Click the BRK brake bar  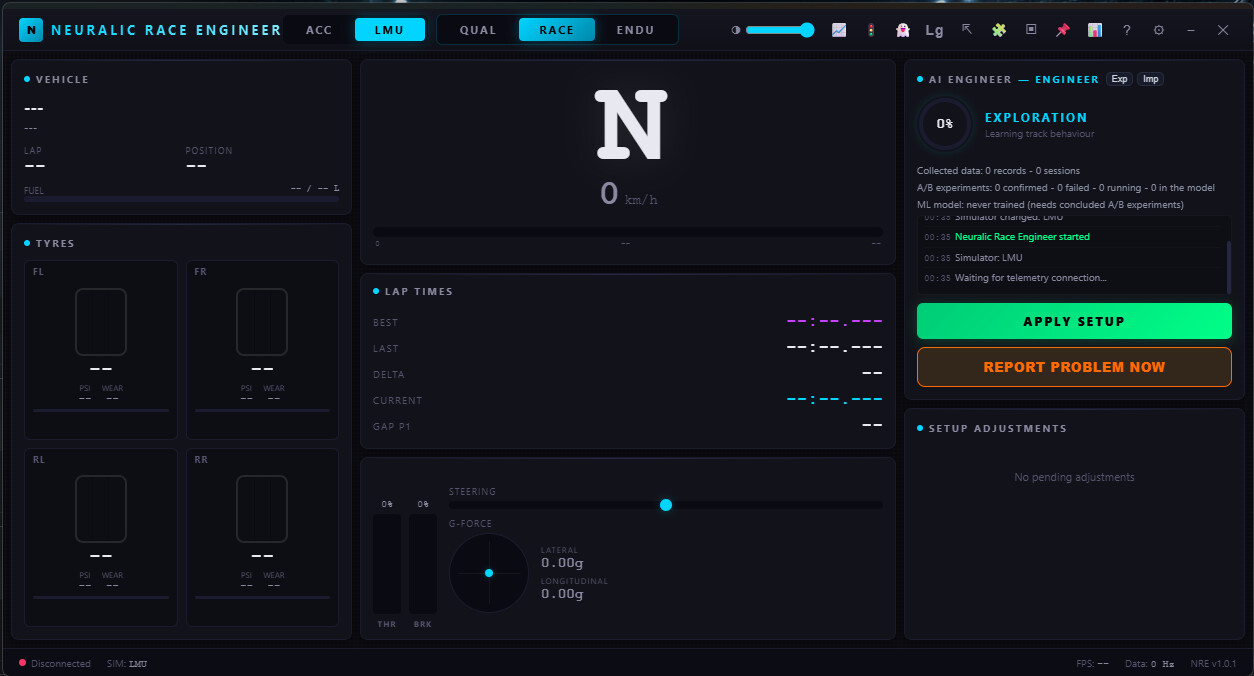(x=423, y=564)
